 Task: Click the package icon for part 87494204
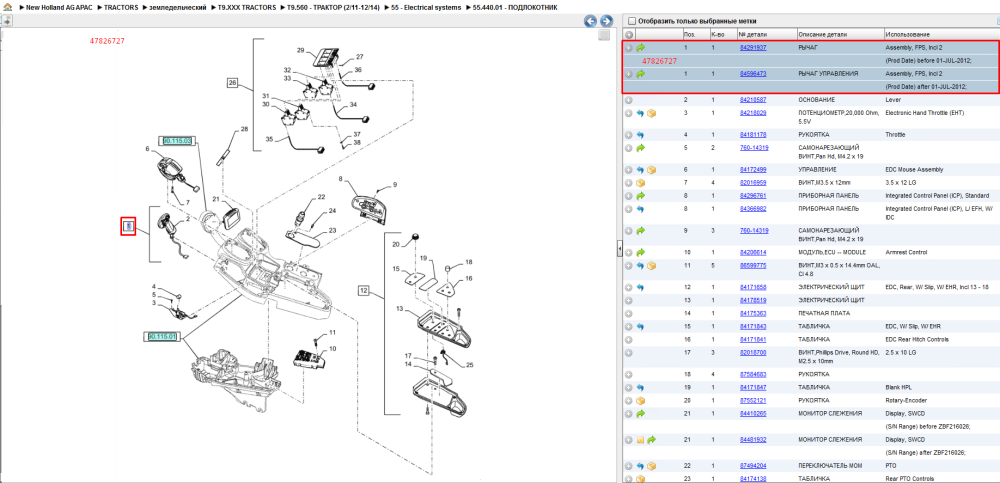652,466
